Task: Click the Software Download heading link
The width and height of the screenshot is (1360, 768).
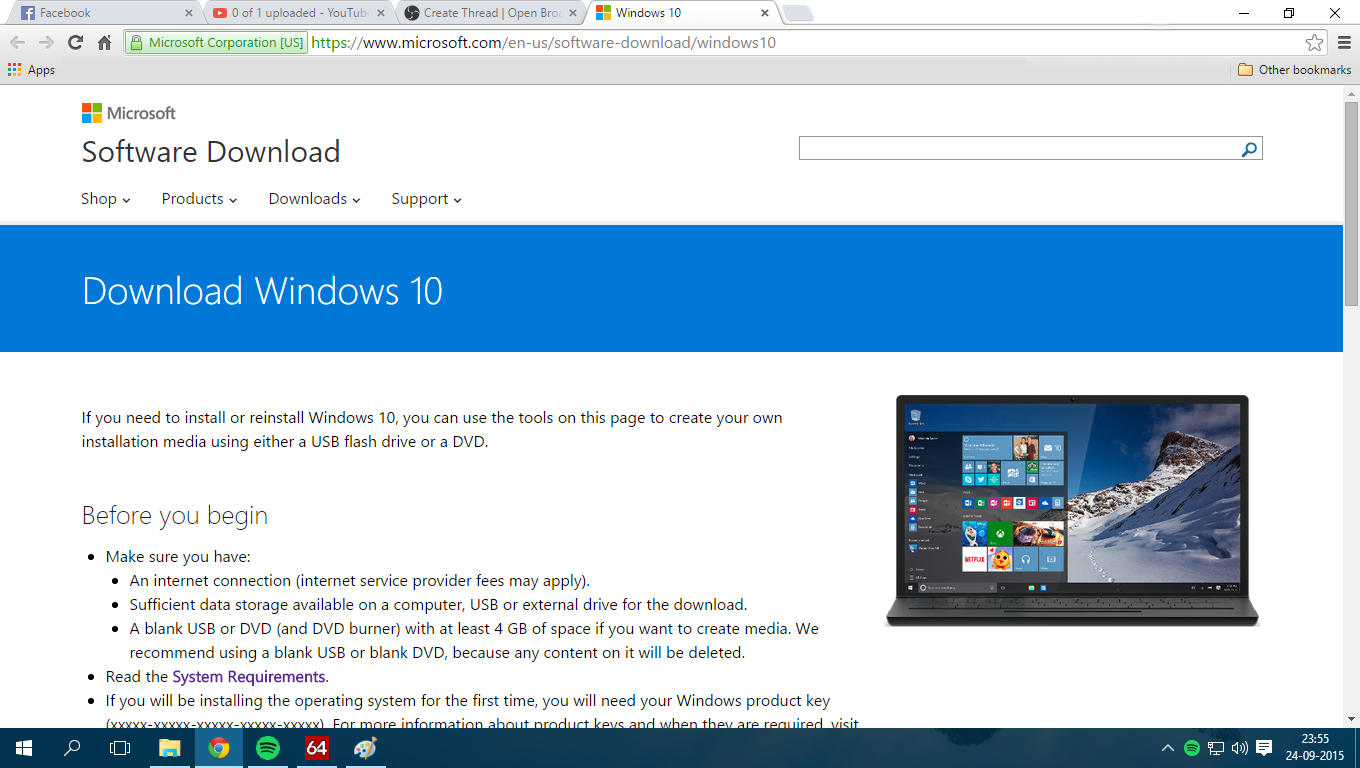Action: coord(211,152)
